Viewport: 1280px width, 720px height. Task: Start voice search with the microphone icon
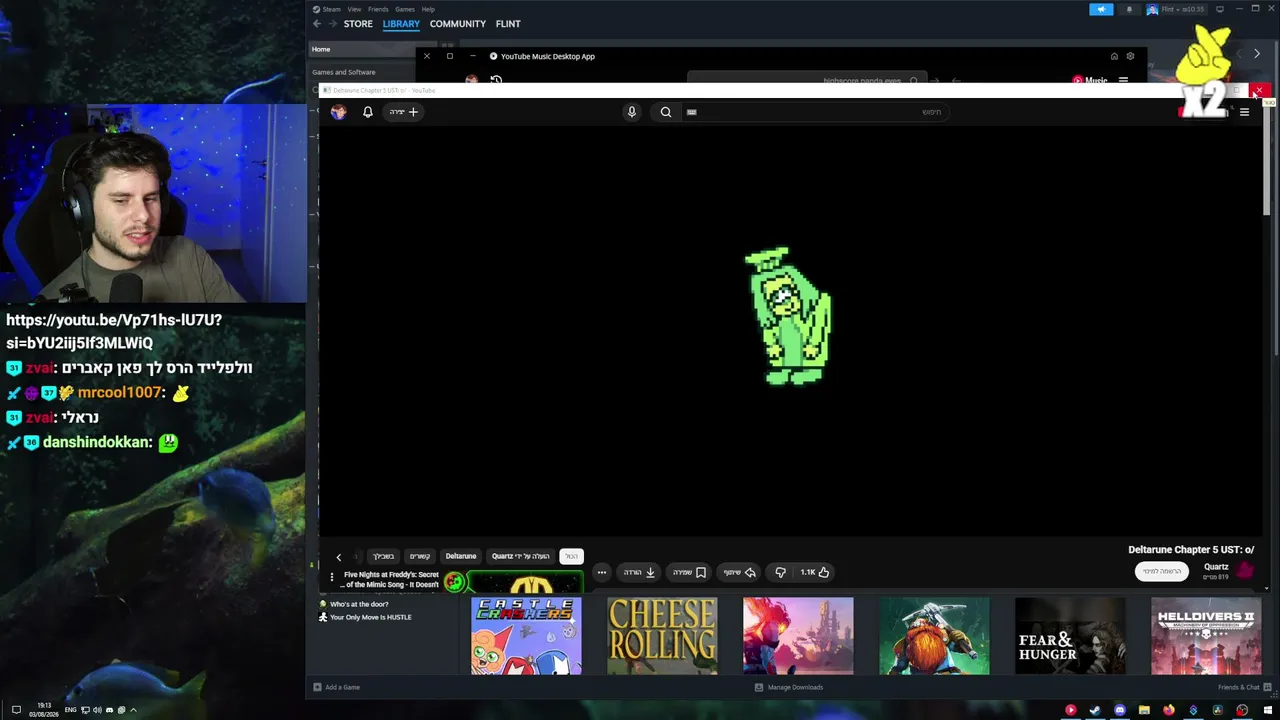pyautogui.click(x=632, y=112)
